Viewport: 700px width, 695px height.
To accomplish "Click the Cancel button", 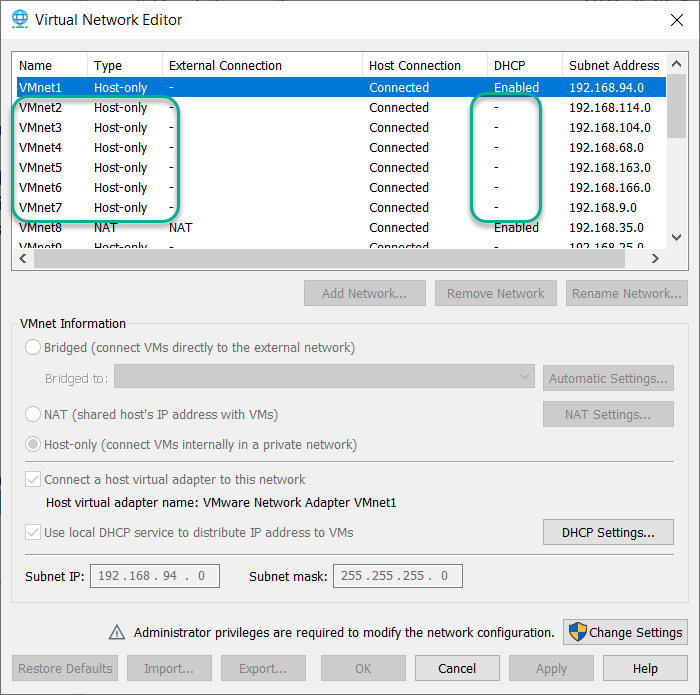I will tap(457, 668).
